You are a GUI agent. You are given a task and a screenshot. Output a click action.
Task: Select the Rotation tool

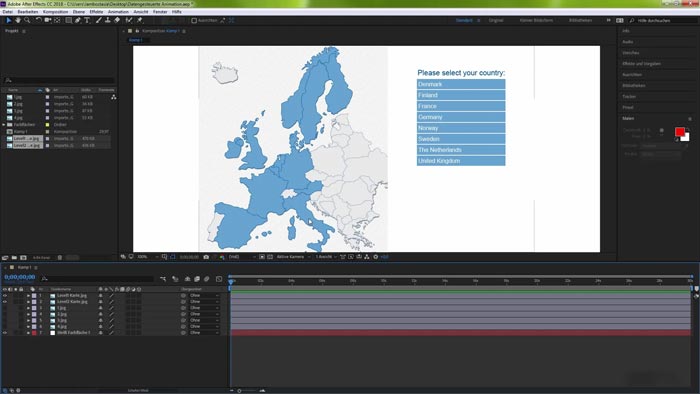[x=39, y=20]
